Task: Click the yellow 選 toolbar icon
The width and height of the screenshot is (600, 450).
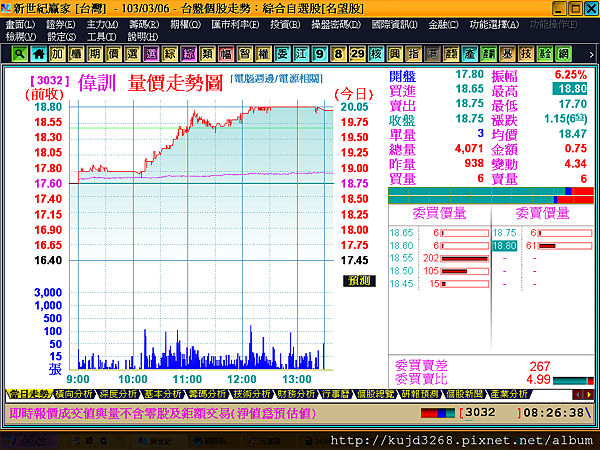Action: (x=132, y=54)
